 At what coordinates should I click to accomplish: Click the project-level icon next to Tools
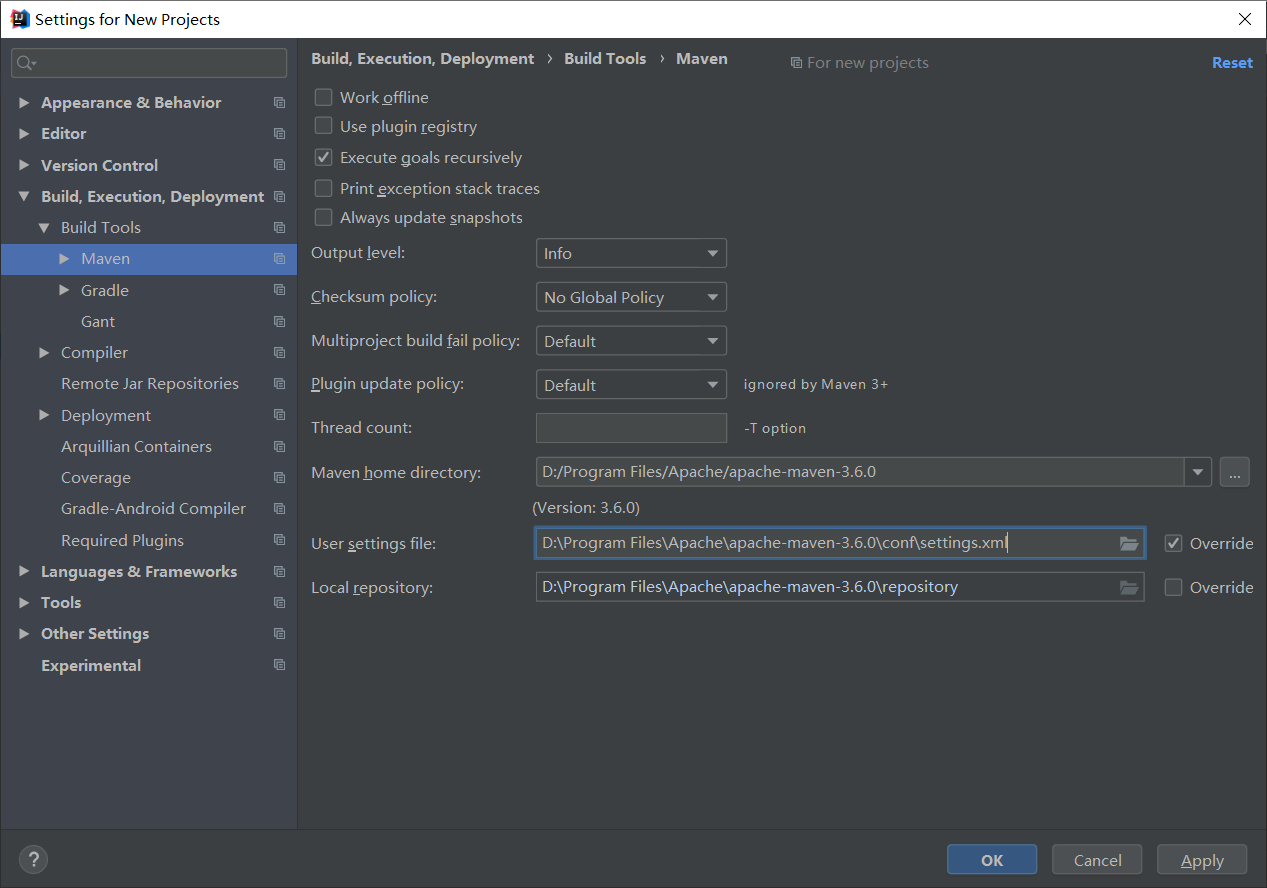279,603
